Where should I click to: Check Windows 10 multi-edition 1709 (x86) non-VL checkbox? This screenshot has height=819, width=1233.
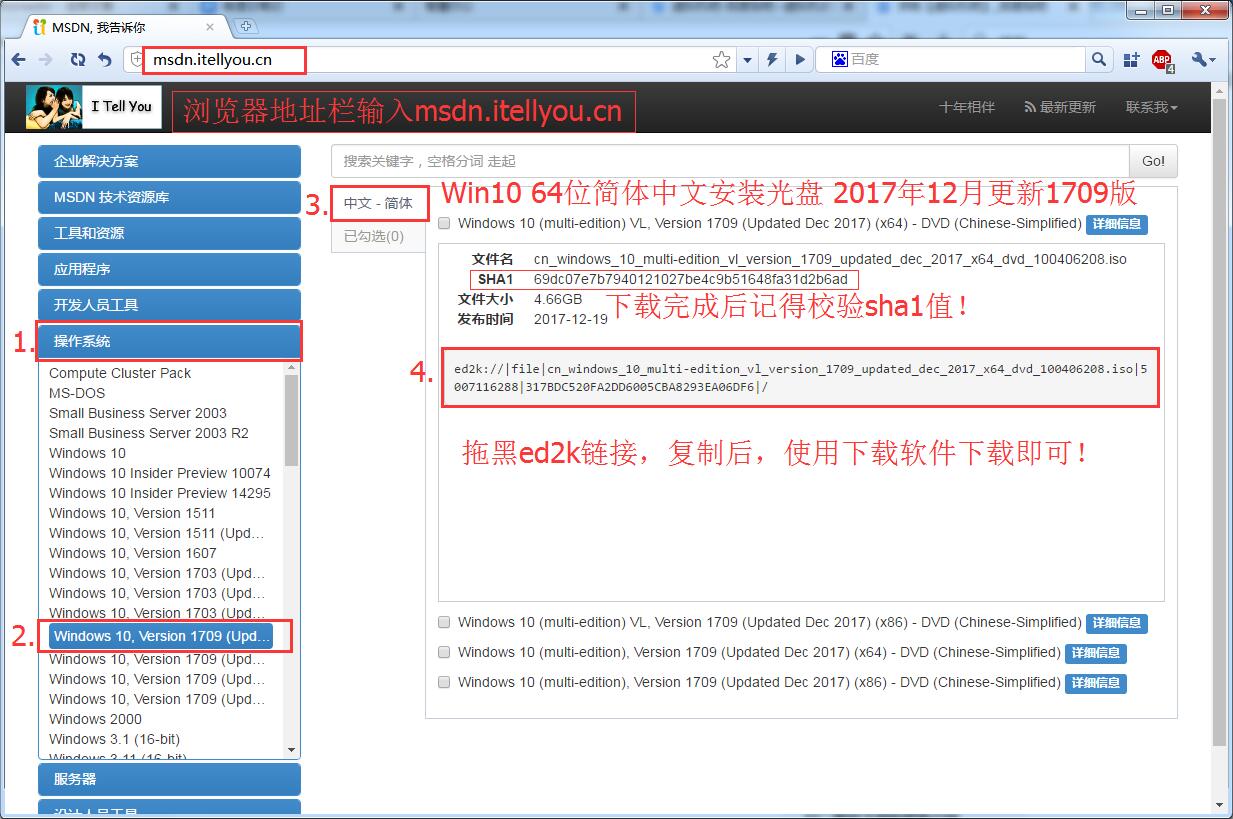(444, 682)
